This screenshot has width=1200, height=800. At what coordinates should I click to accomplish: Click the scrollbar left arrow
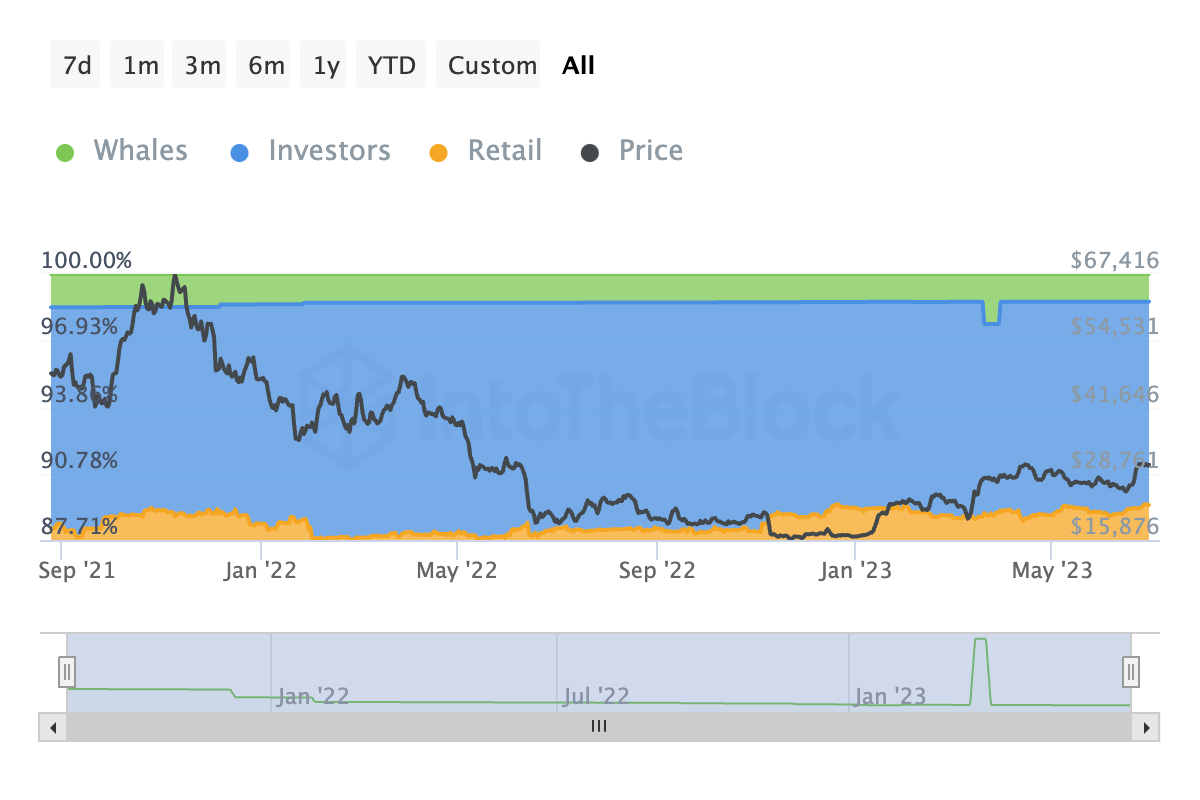coord(52,727)
